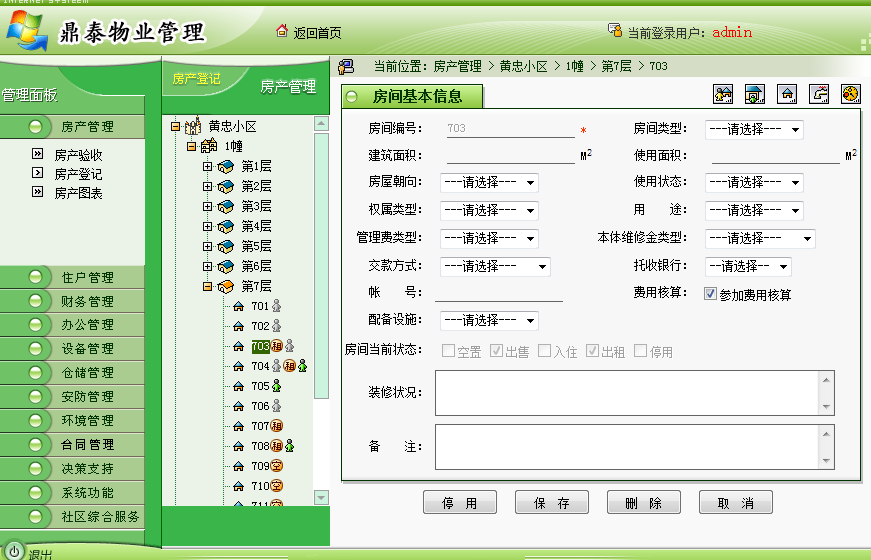Viewport: 871px width, 560px height.
Task: Toggle the 参加费用核算 checkbox
Action: [x=710, y=293]
